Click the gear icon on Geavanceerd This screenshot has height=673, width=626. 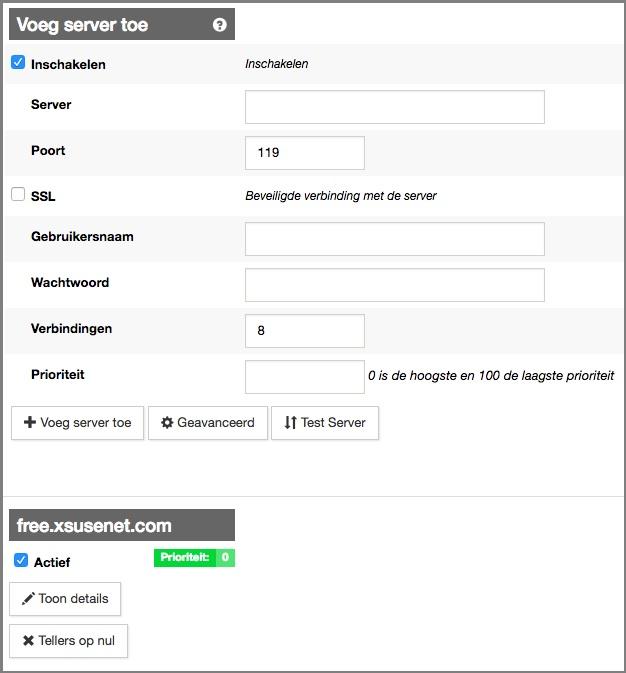(167, 423)
